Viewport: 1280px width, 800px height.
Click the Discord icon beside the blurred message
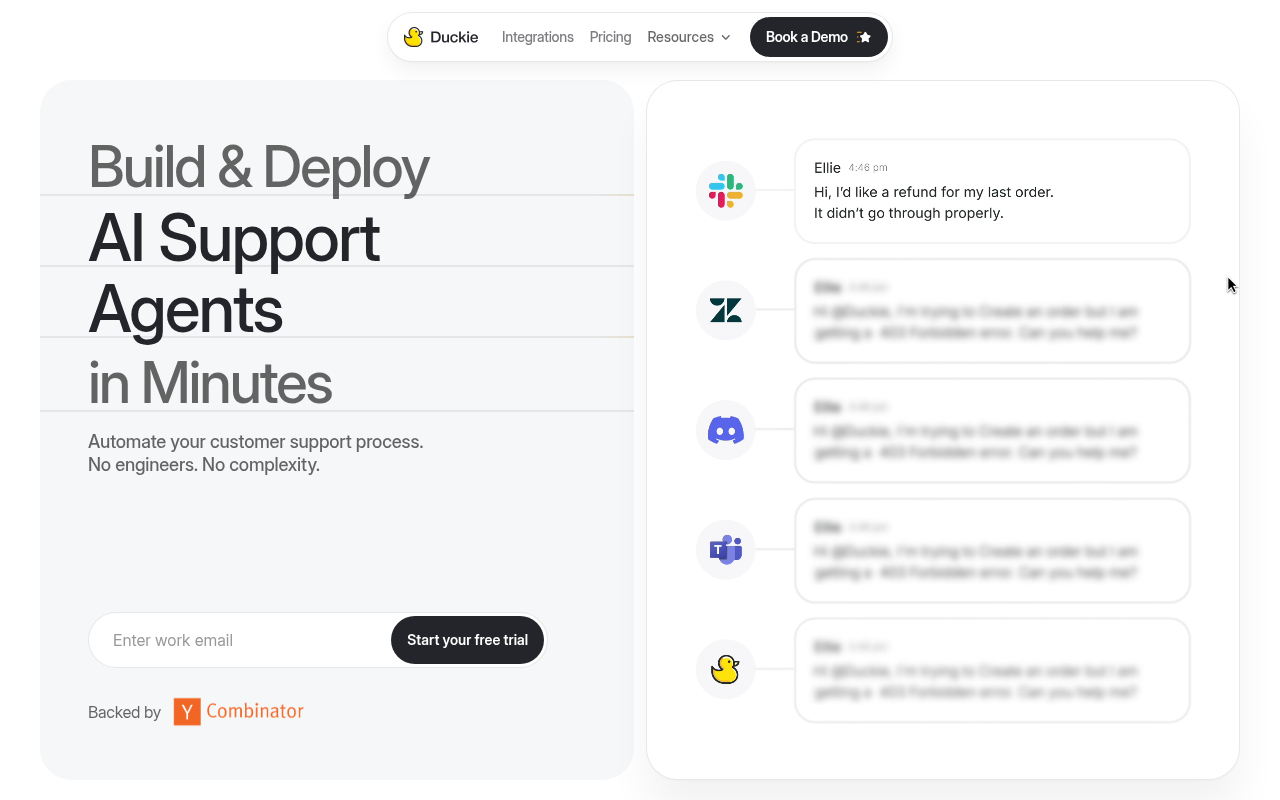(x=725, y=430)
